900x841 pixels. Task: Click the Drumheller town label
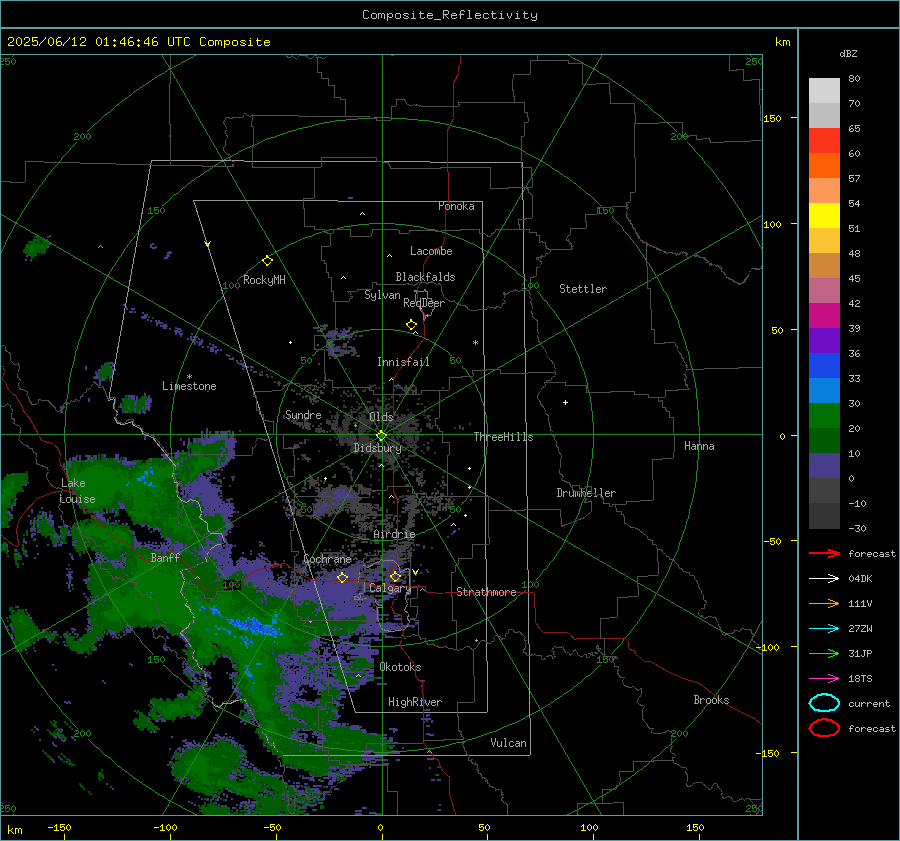pyautogui.click(x=586, y=493)
